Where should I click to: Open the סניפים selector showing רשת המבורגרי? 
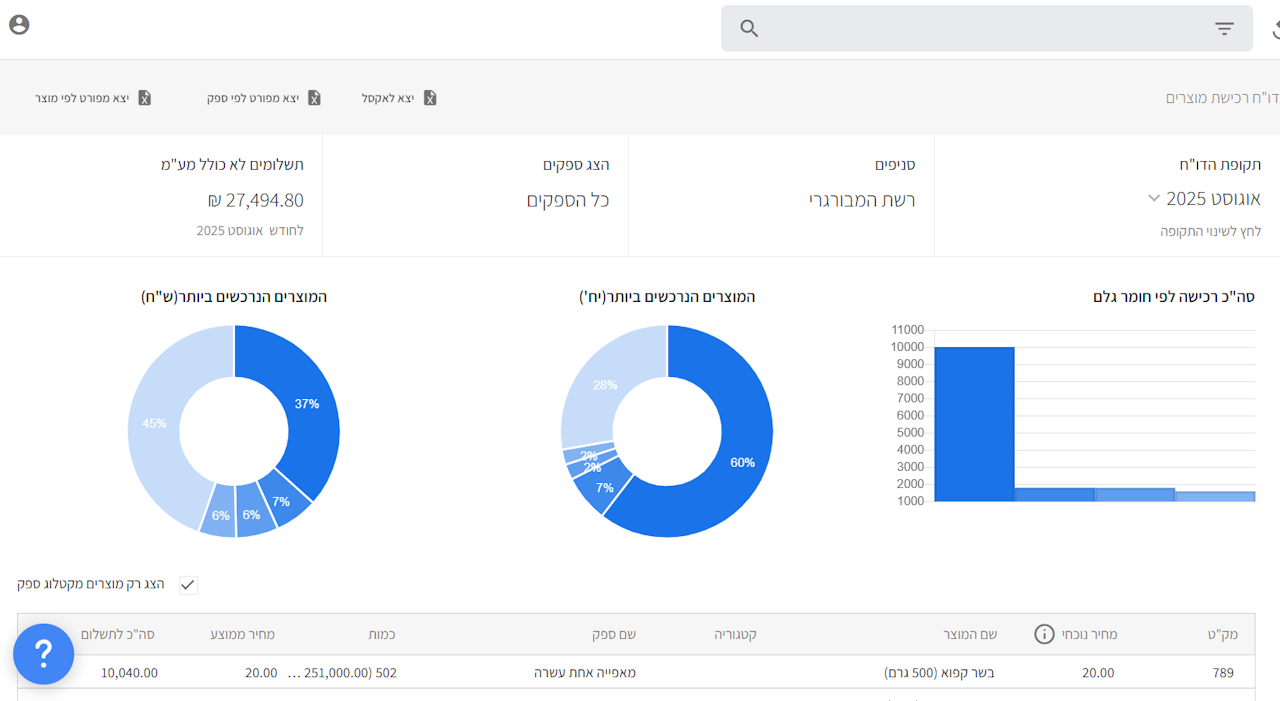click(861, 200)
